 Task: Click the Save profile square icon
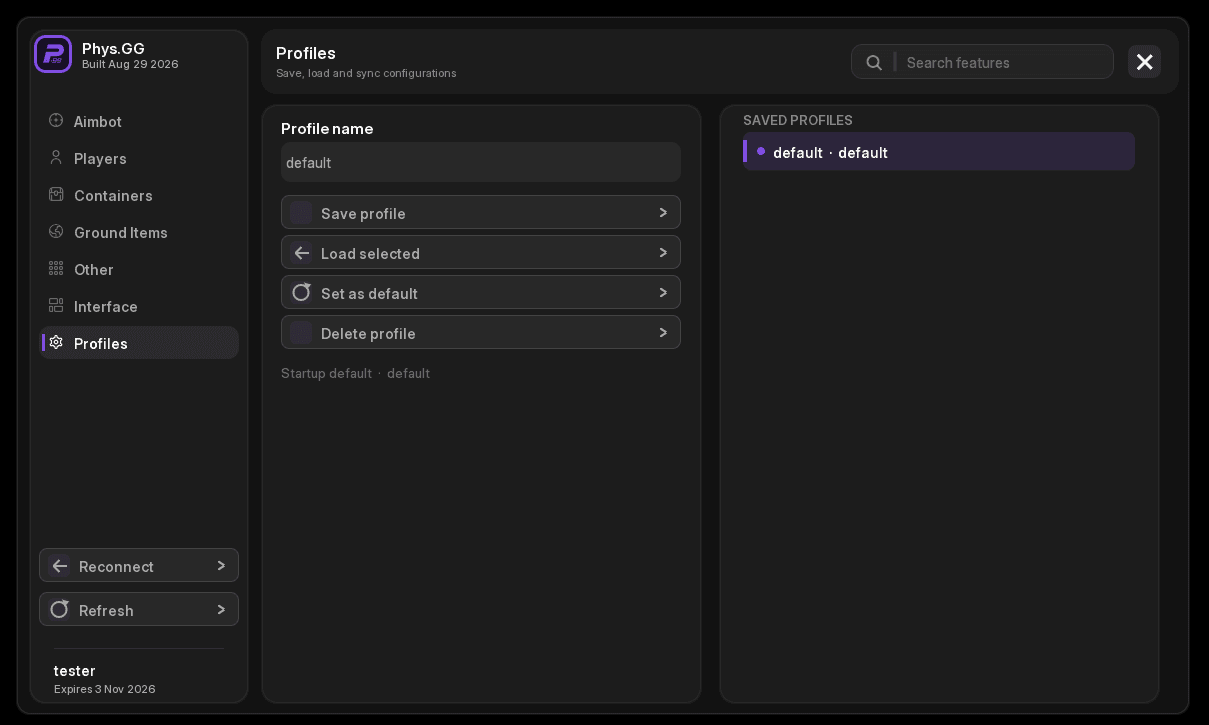[301, 213]
